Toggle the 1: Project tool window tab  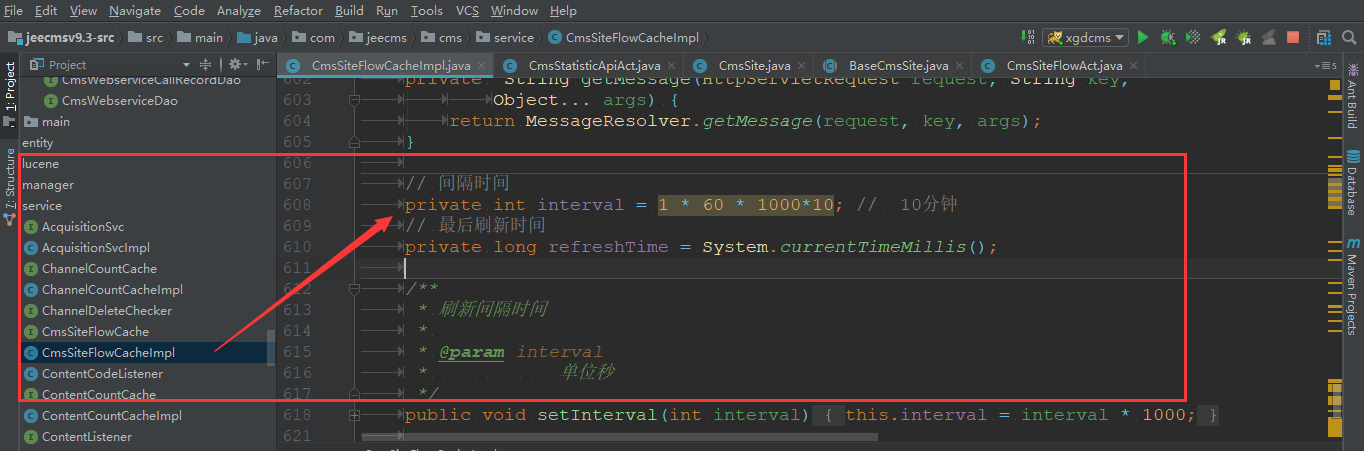(10, 96)
